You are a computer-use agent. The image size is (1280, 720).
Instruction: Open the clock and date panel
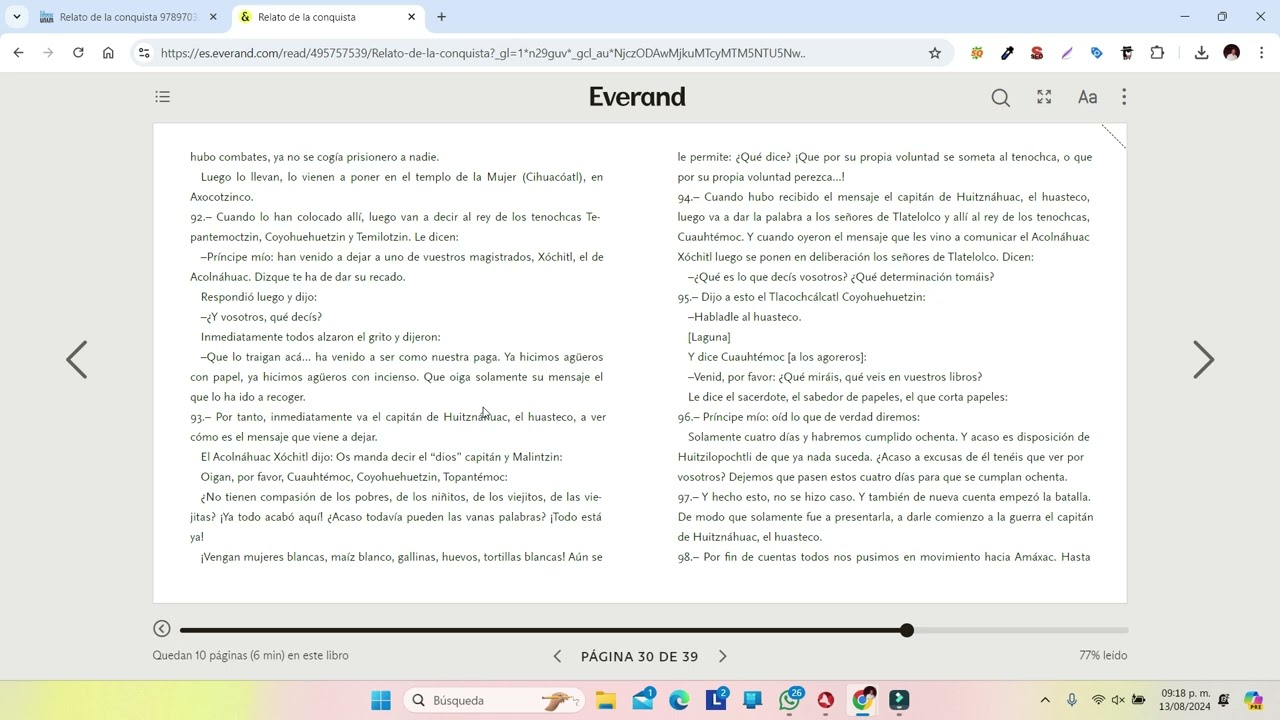[1185, 700]
